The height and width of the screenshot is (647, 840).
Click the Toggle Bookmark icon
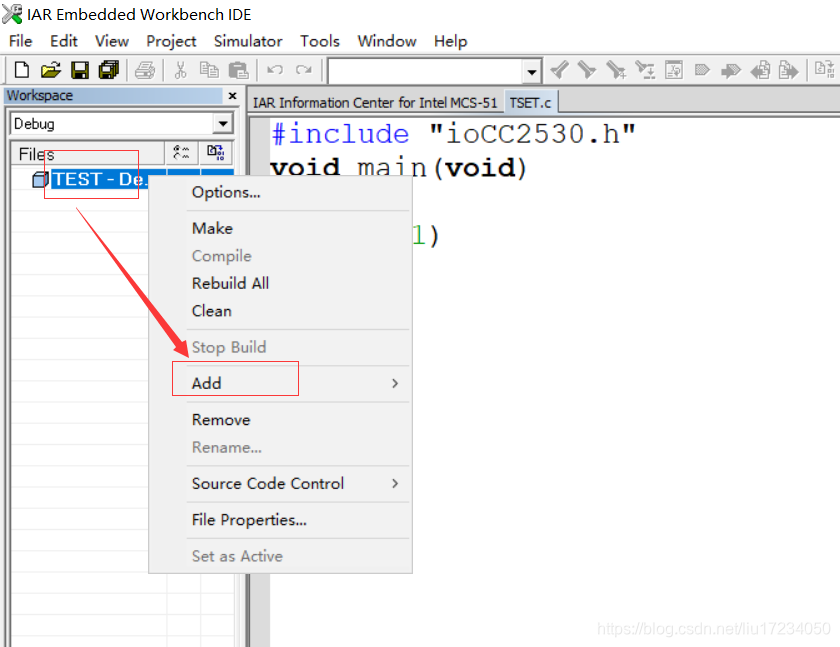click(x=702, y=70)
